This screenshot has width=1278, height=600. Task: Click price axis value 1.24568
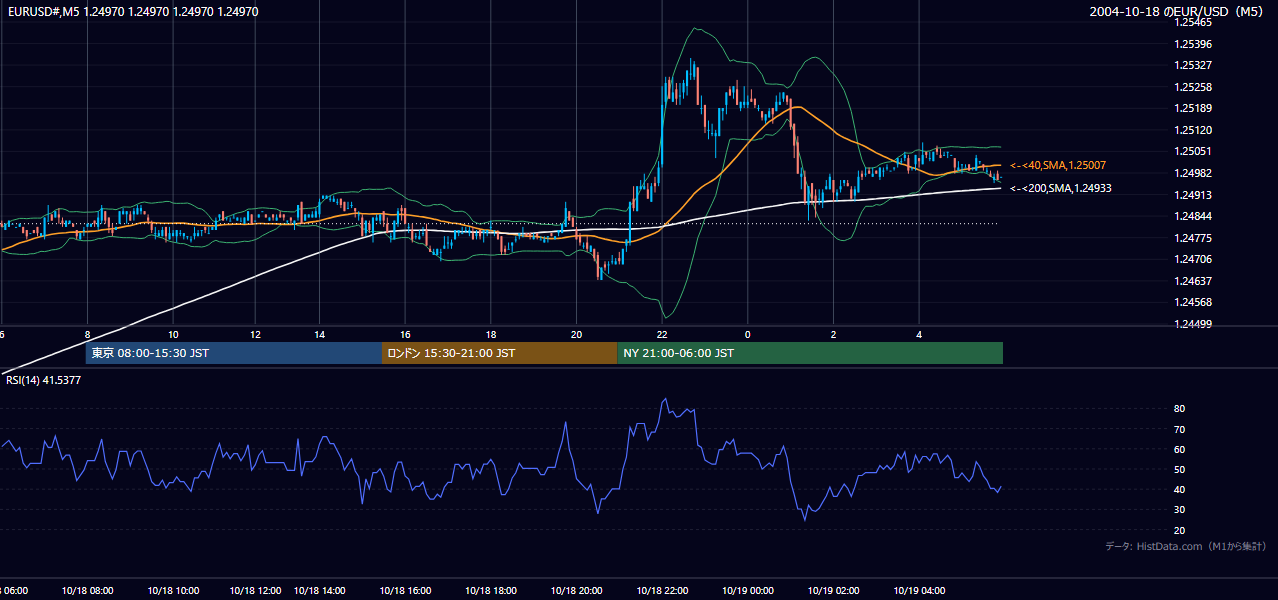[1193, 302]
